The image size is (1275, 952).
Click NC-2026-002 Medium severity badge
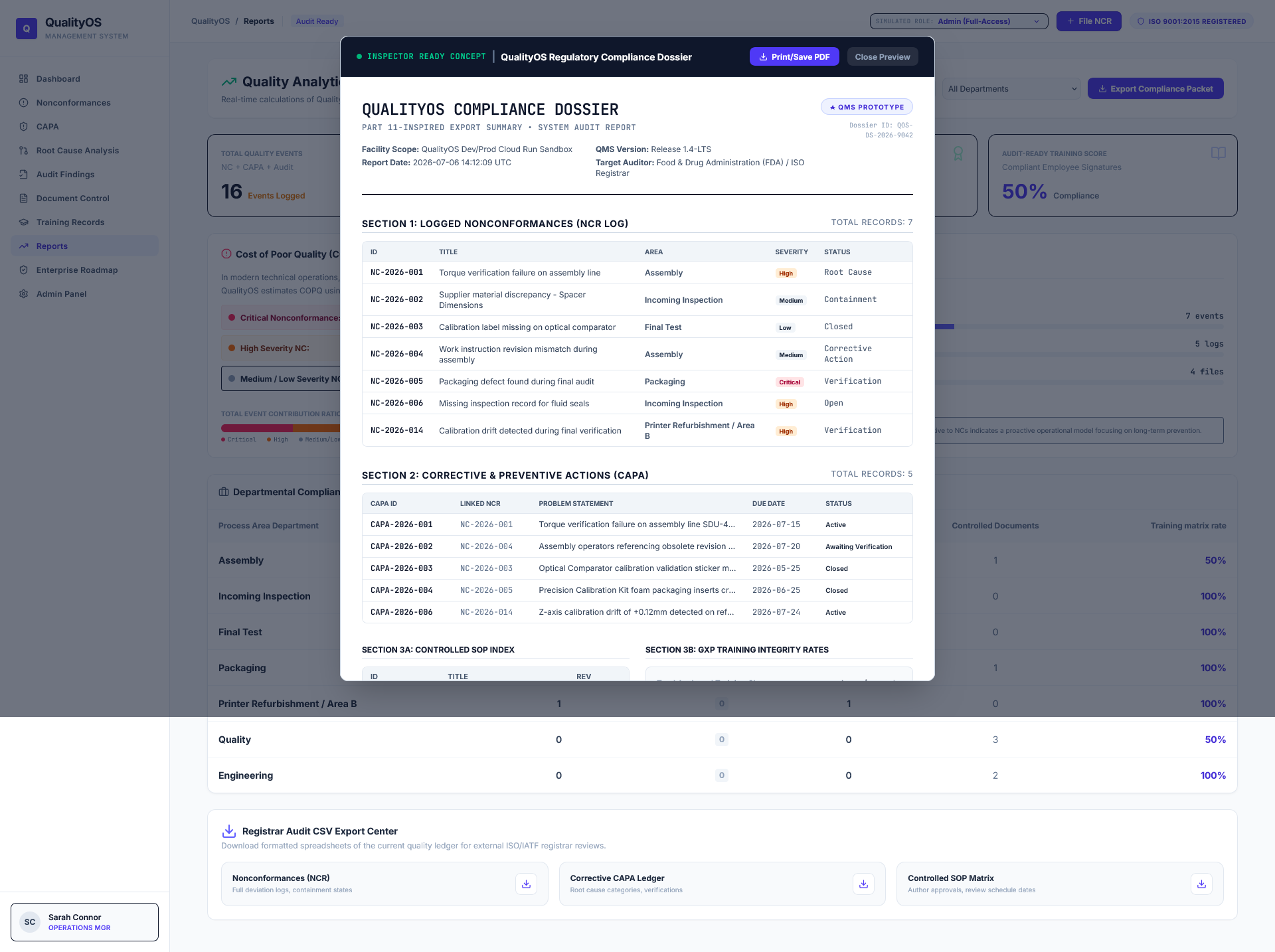tap(791, 301)
